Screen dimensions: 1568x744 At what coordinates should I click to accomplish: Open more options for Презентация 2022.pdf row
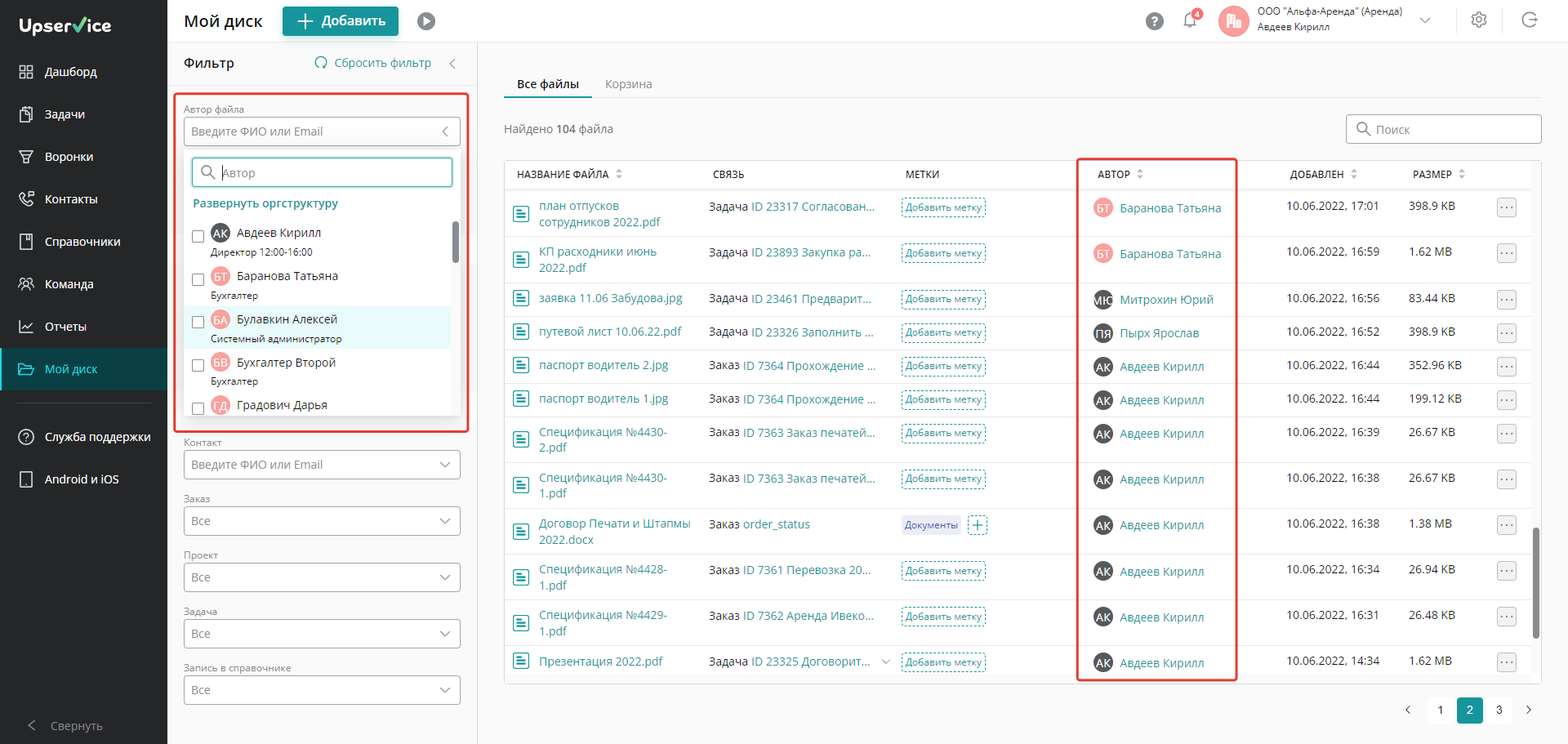(1507, 662)
